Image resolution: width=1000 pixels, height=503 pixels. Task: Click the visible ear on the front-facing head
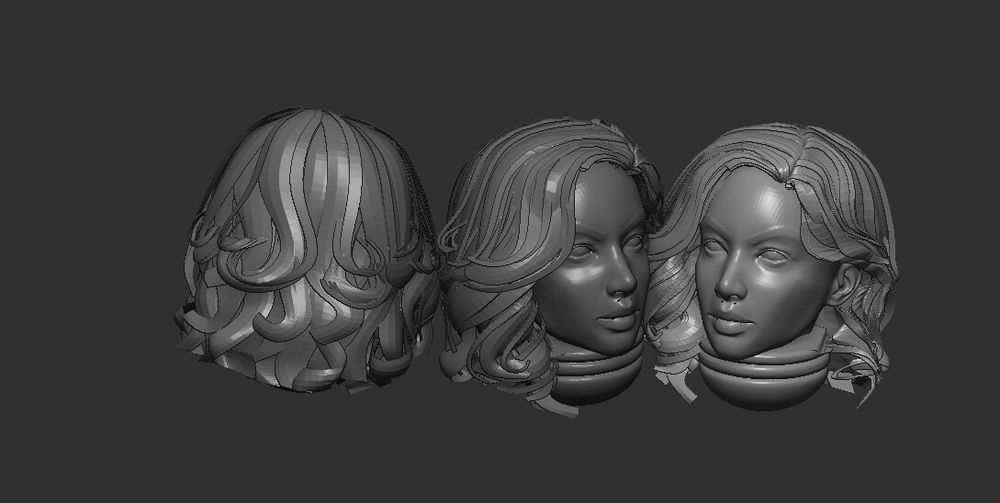point(846,284)
